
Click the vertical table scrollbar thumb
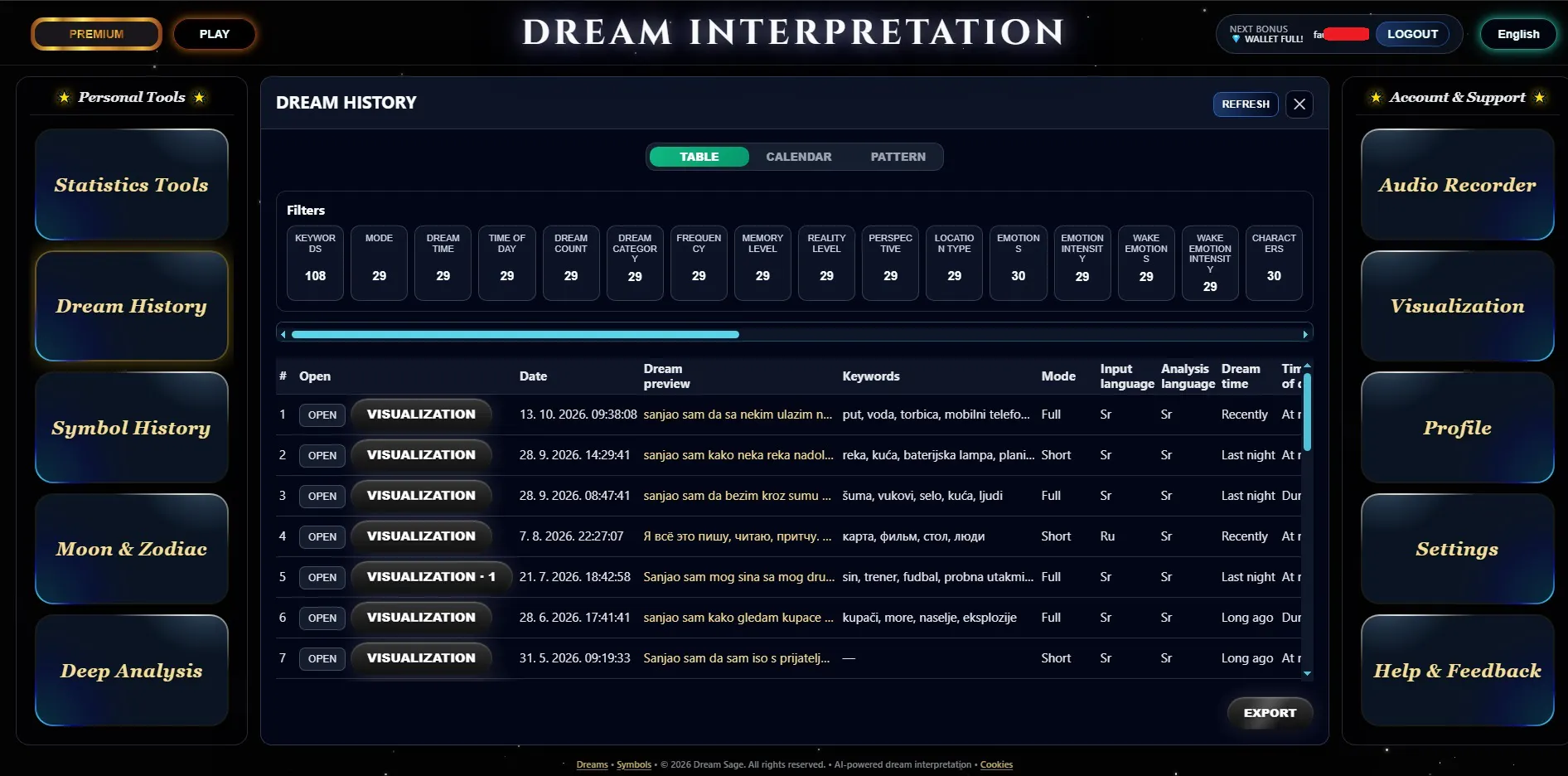[x=1307, y=412]
